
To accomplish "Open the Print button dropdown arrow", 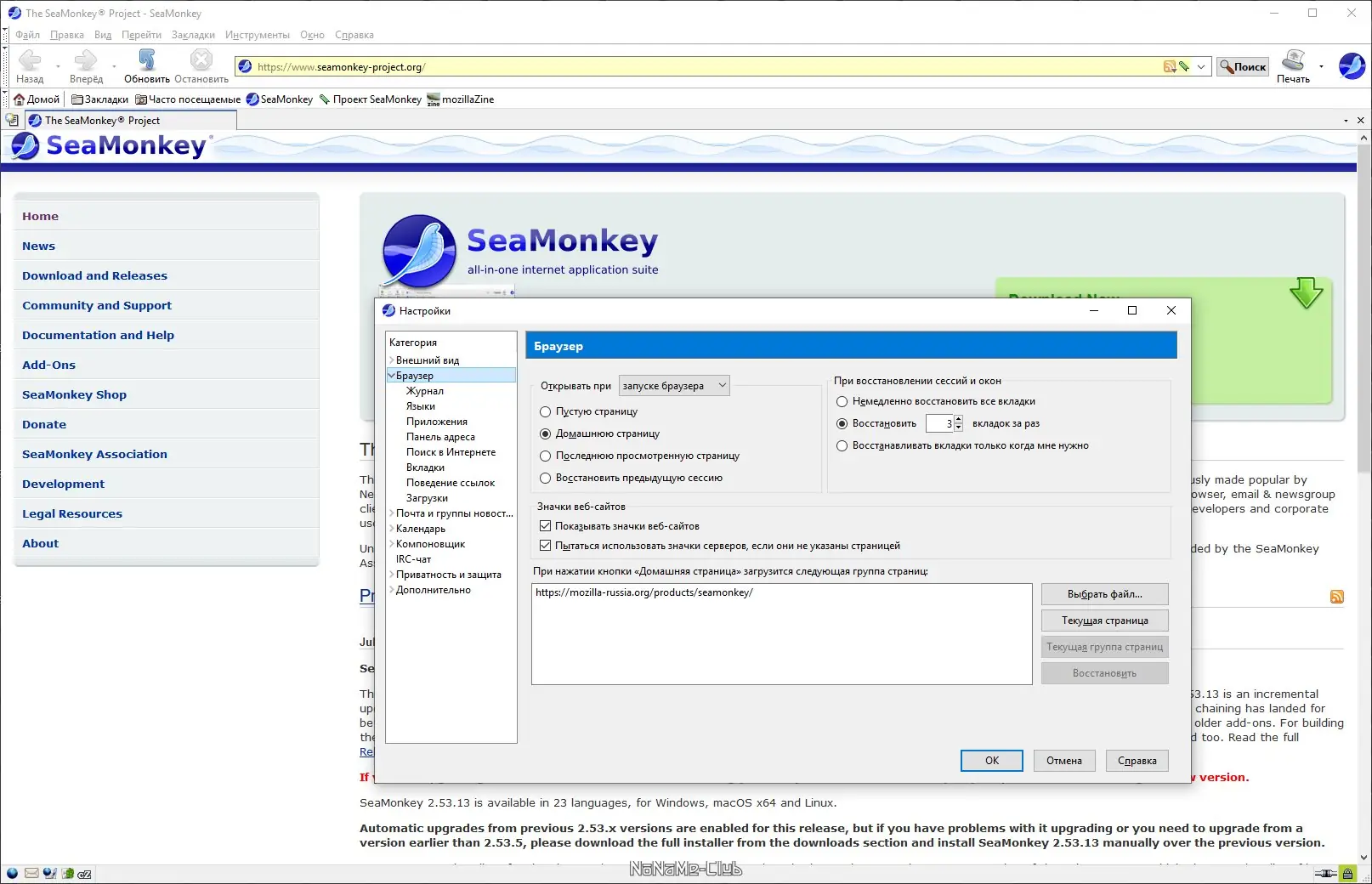I will tap(1321, 66).
